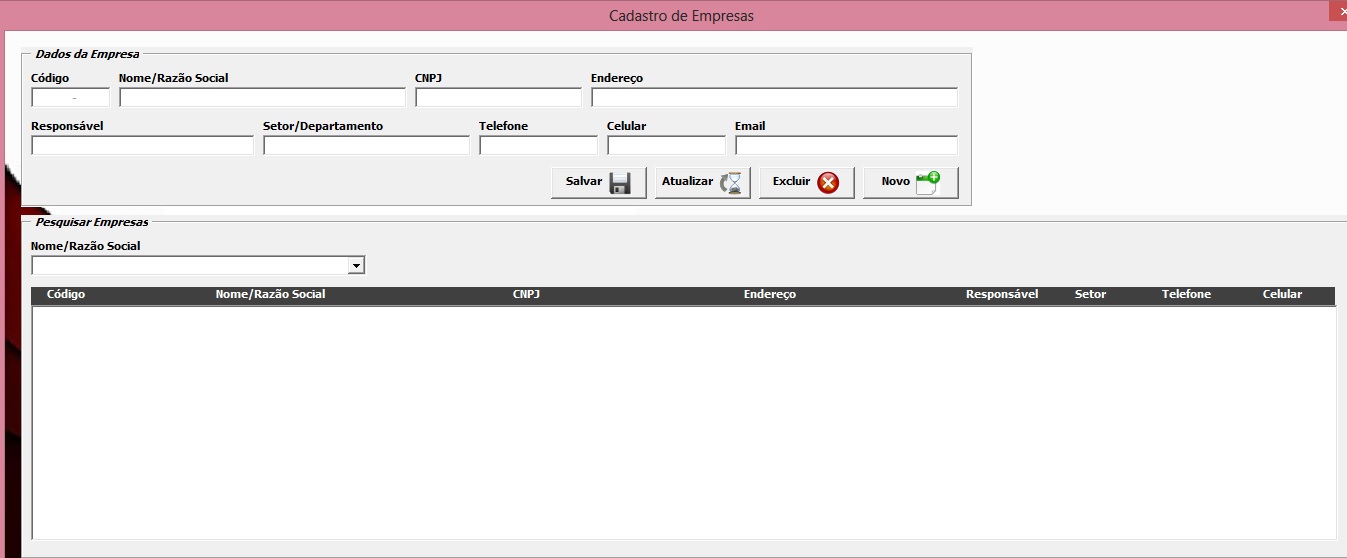
Task: Click the Excluir button label
Action: (791, 182)
